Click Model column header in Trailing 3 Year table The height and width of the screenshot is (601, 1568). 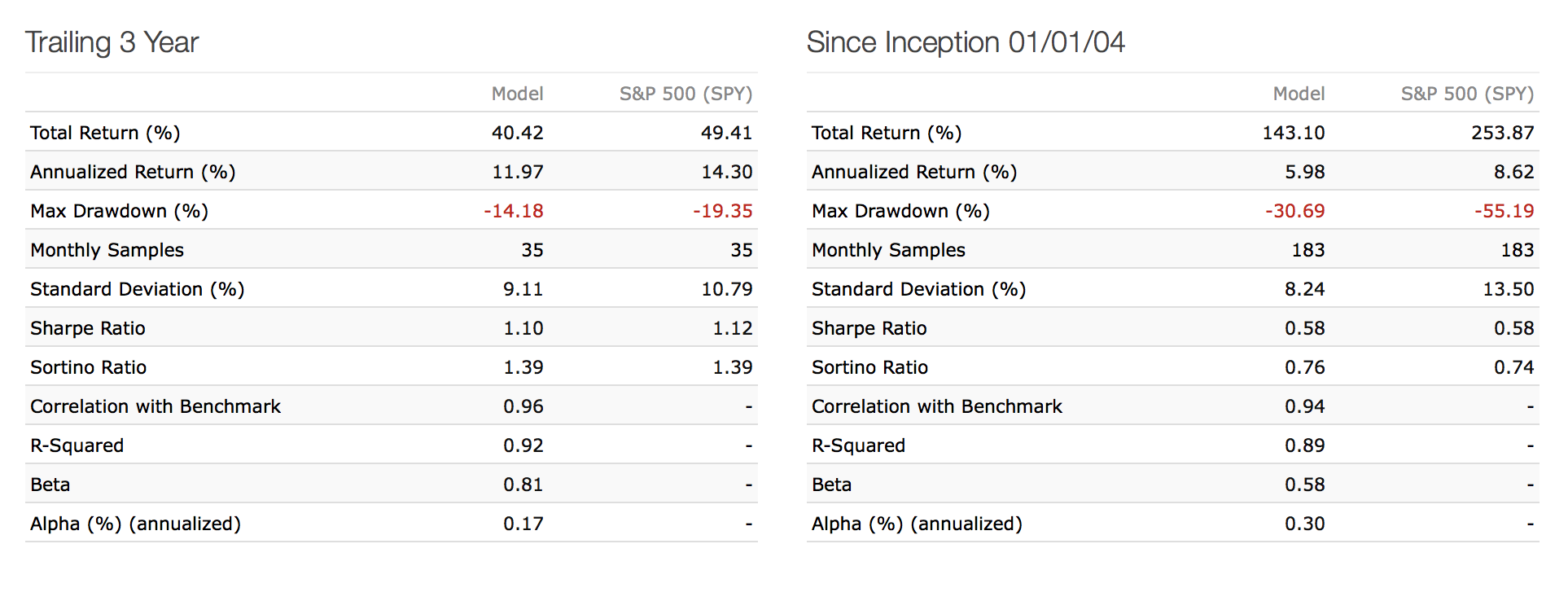pos(517,94)
